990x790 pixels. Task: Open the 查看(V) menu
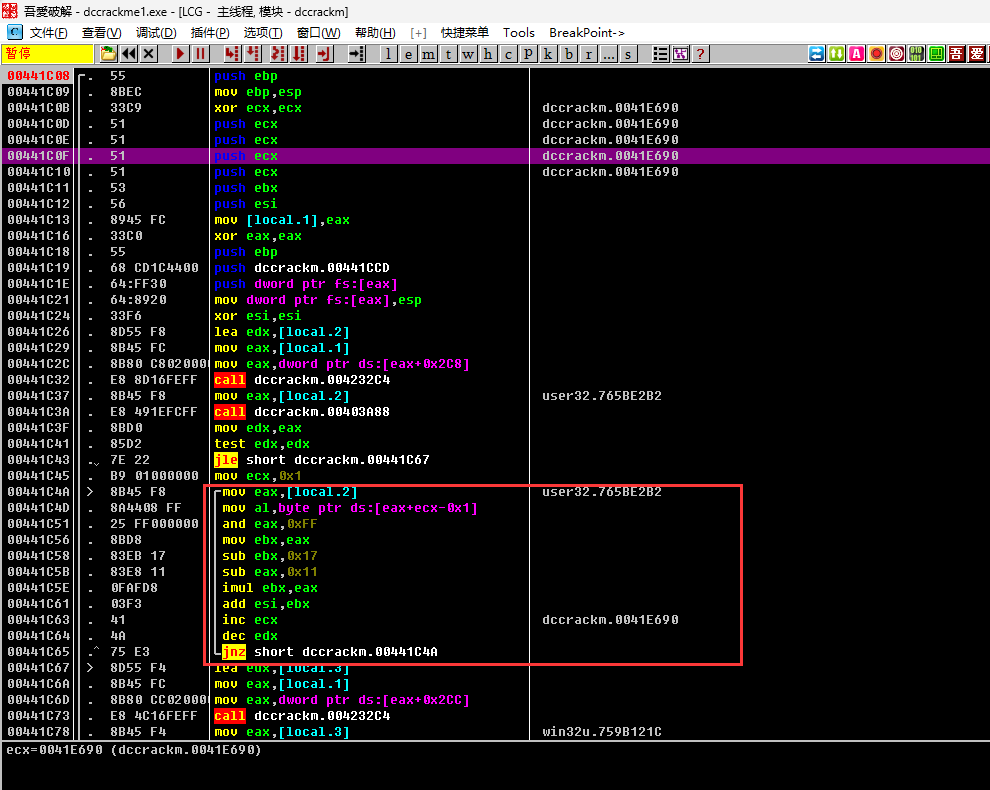102,33
